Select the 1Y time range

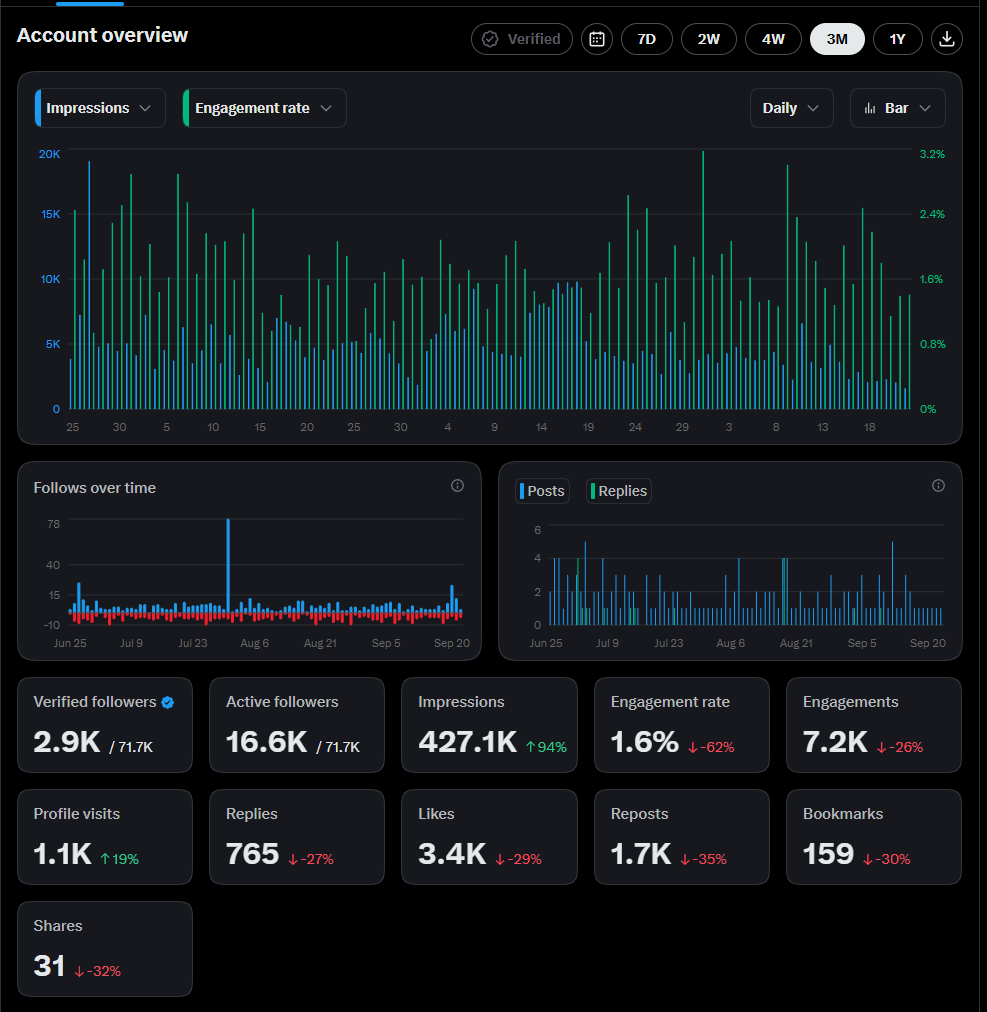tap(897, 39)
